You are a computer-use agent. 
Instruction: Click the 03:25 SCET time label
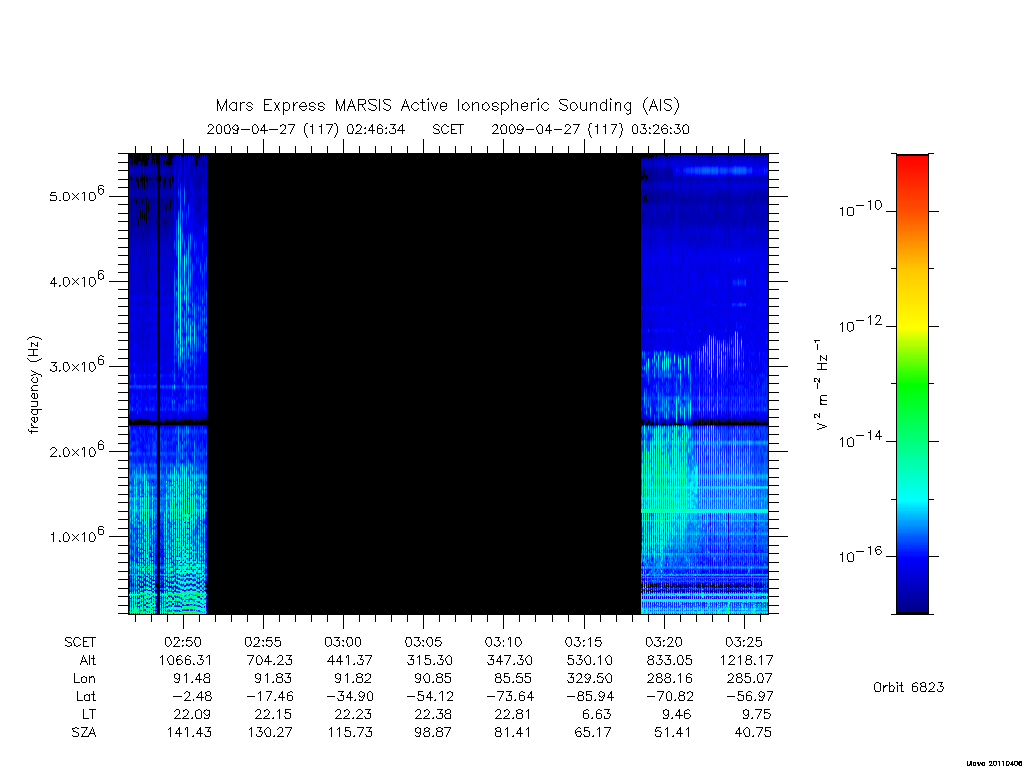click(744, 643)
